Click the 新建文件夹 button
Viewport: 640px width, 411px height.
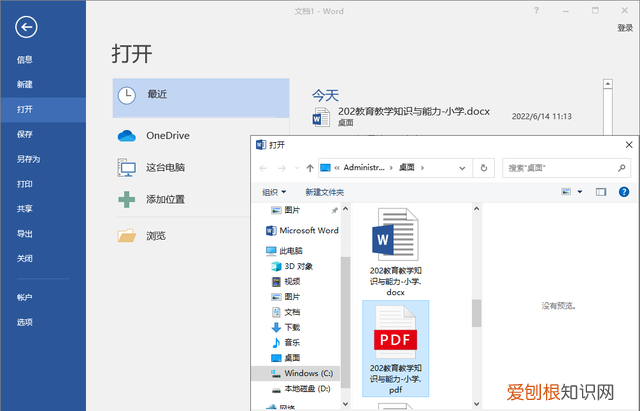pyautogui.click(x=325, y=192)
